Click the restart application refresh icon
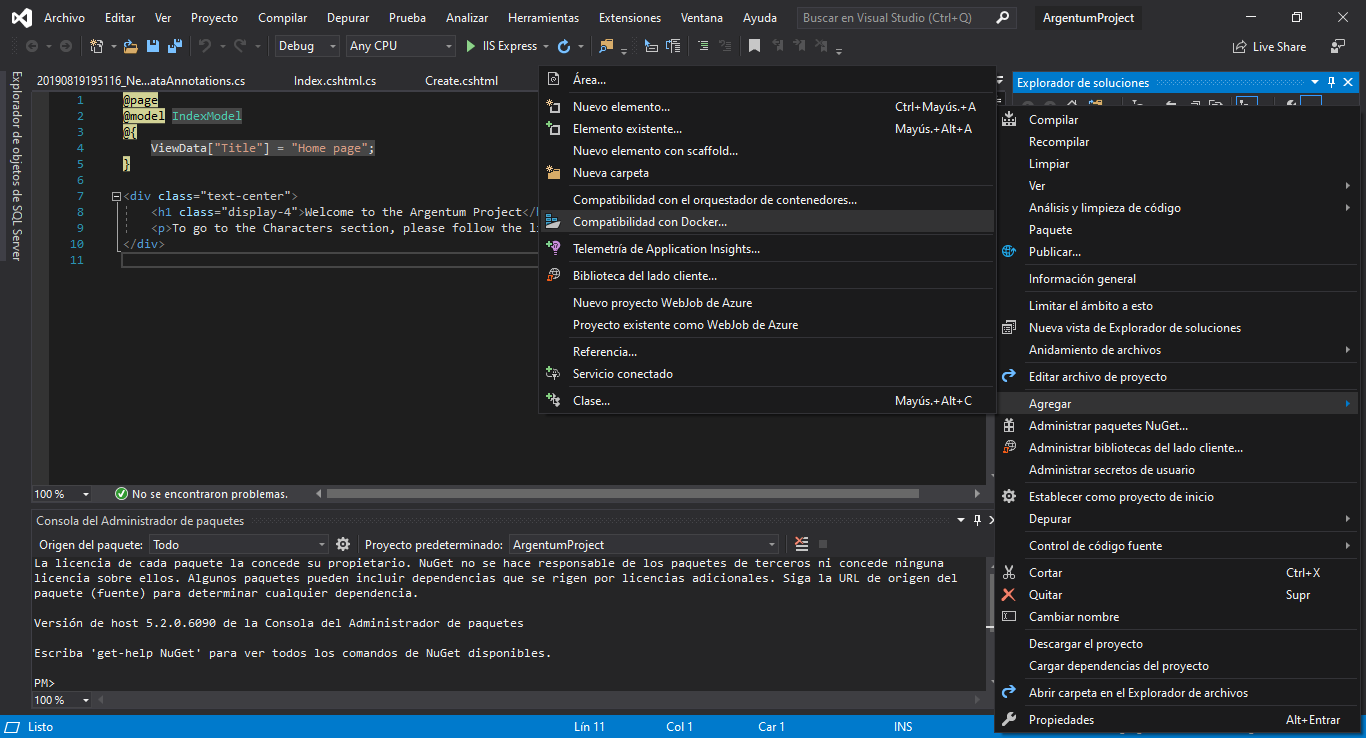This screenshot has height=738, width=1366. pos(564,46)
